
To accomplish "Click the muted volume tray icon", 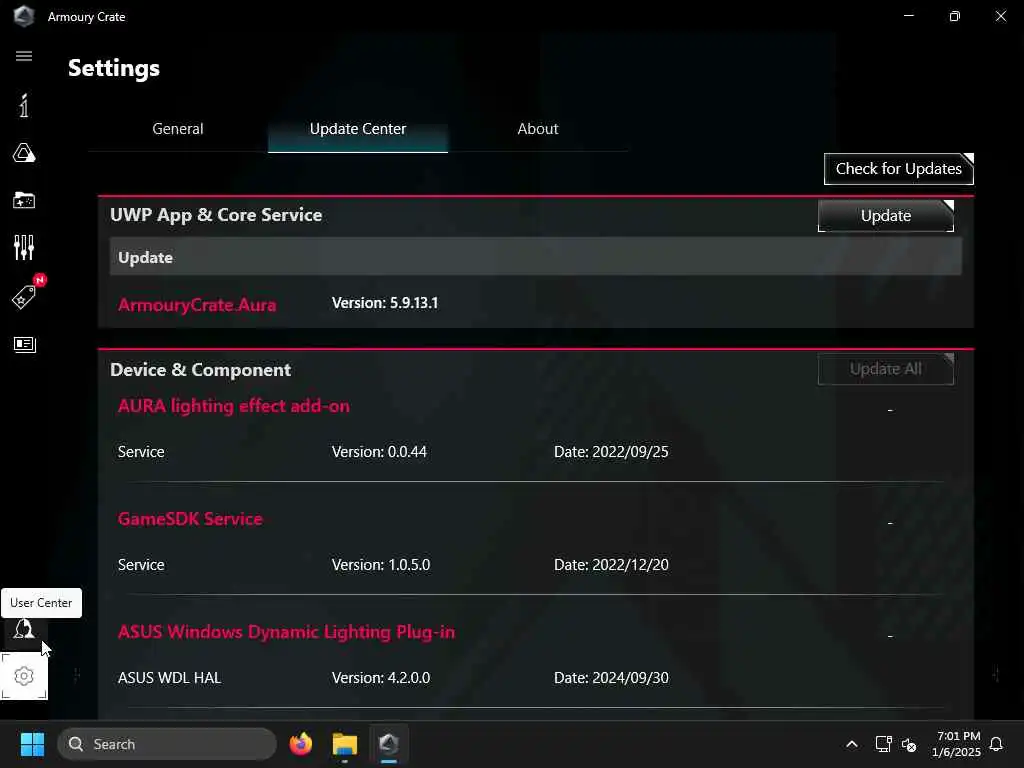I will tap(909, 744).
